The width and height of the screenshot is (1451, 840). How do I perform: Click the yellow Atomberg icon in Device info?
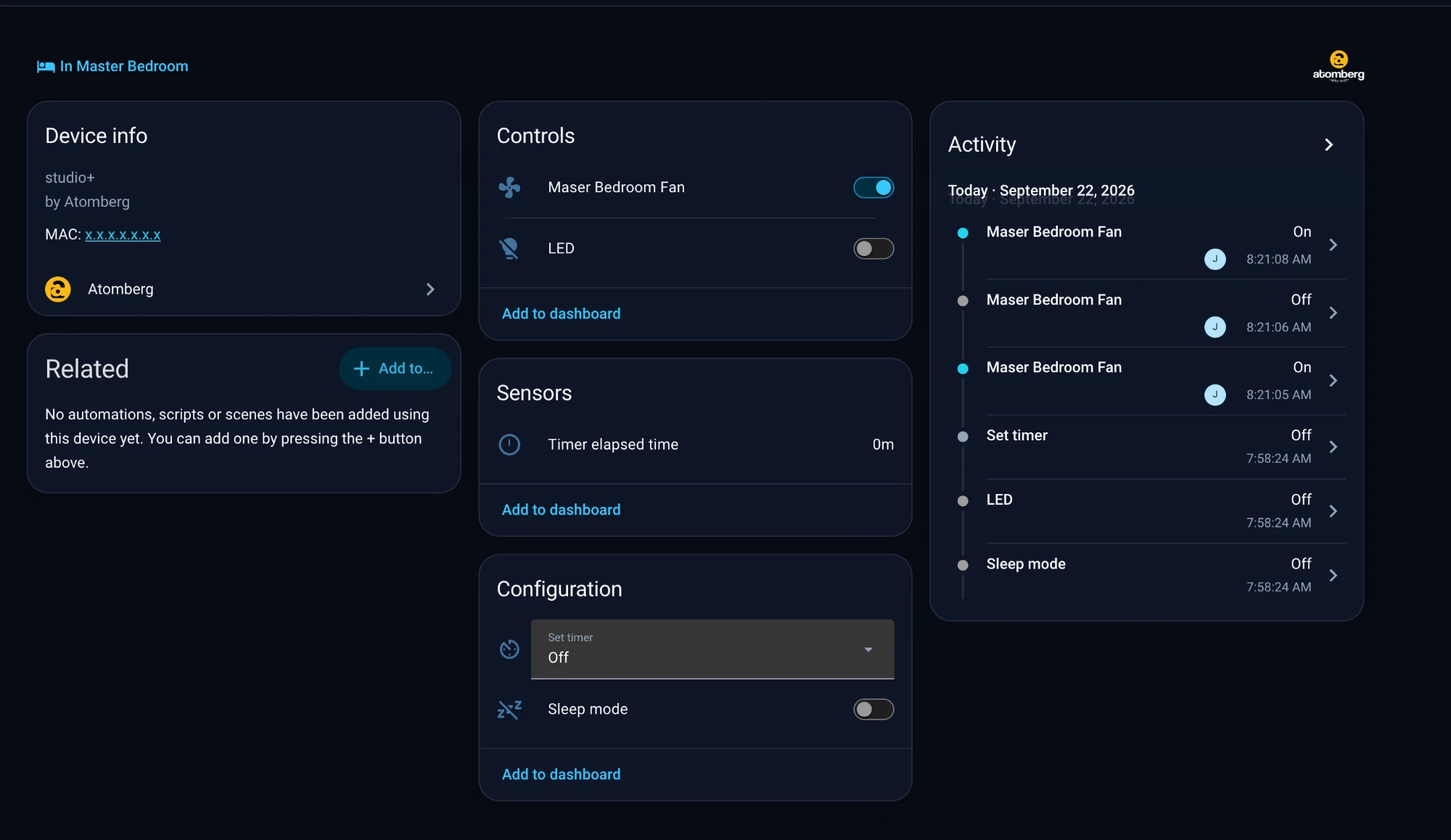coord(58,289)
